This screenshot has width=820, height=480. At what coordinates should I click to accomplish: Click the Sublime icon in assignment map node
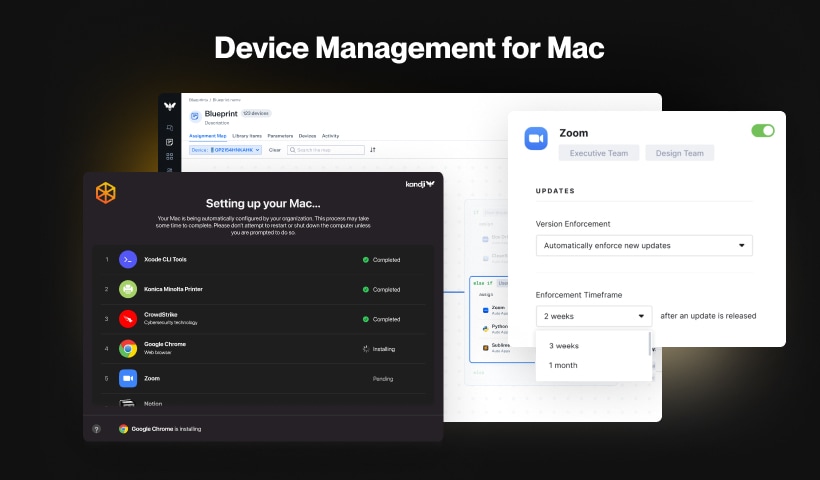pyautogui.click(x=485, y=348)
